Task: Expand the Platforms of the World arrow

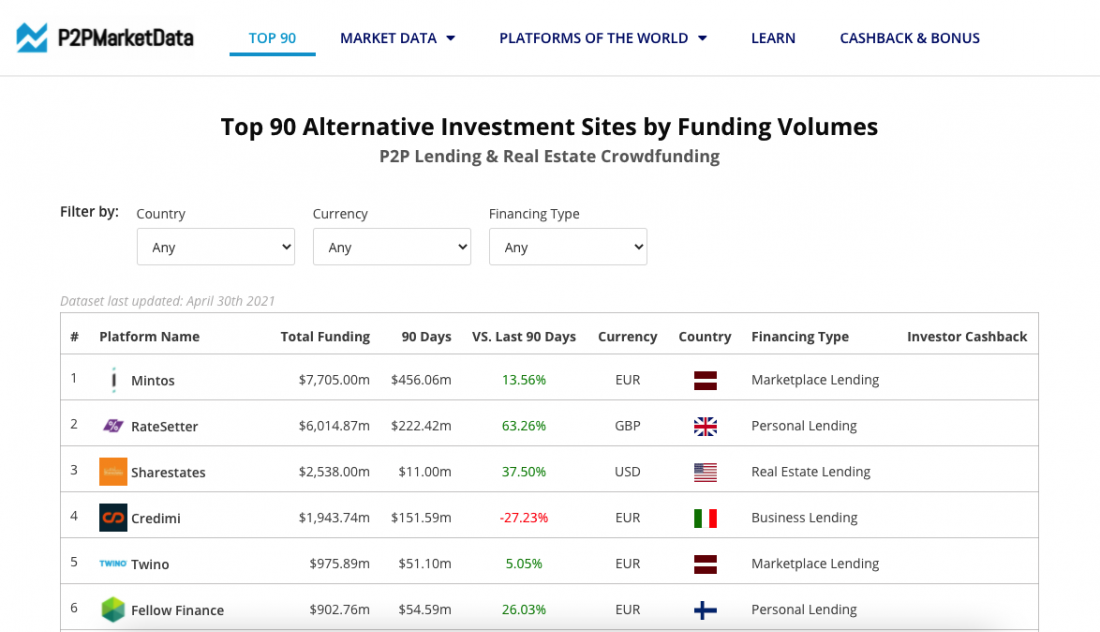Action: point(702,38)
